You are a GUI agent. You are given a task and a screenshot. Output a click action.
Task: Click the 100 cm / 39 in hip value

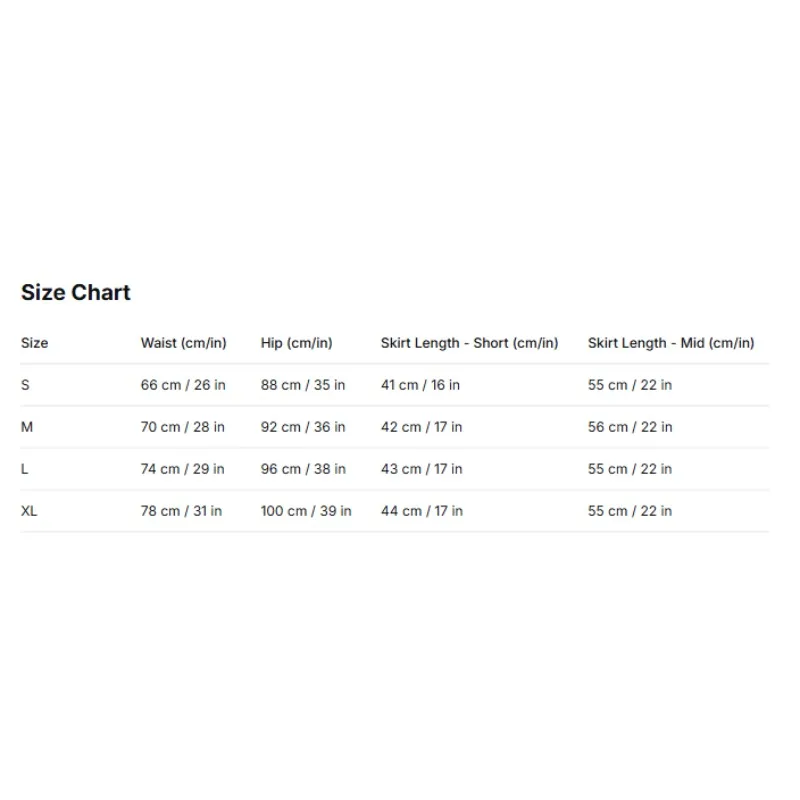tap(306, 511)
